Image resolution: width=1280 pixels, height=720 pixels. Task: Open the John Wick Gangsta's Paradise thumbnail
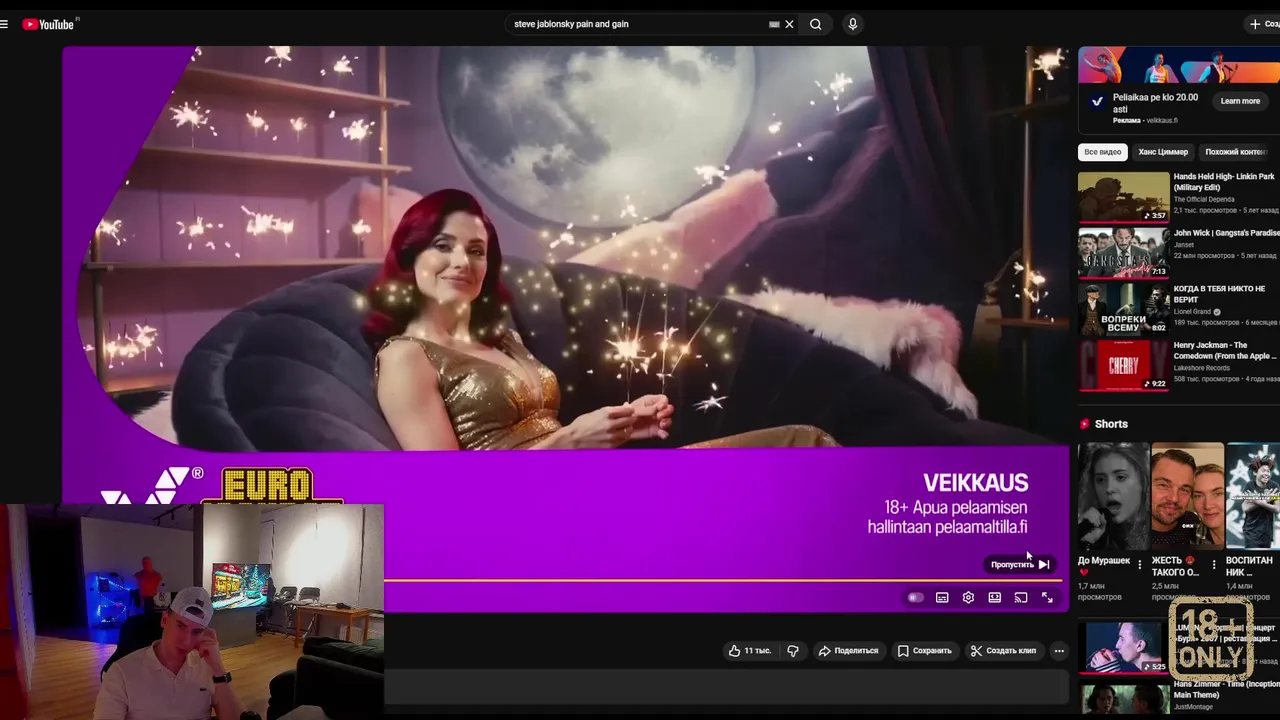coord(1123,253)
